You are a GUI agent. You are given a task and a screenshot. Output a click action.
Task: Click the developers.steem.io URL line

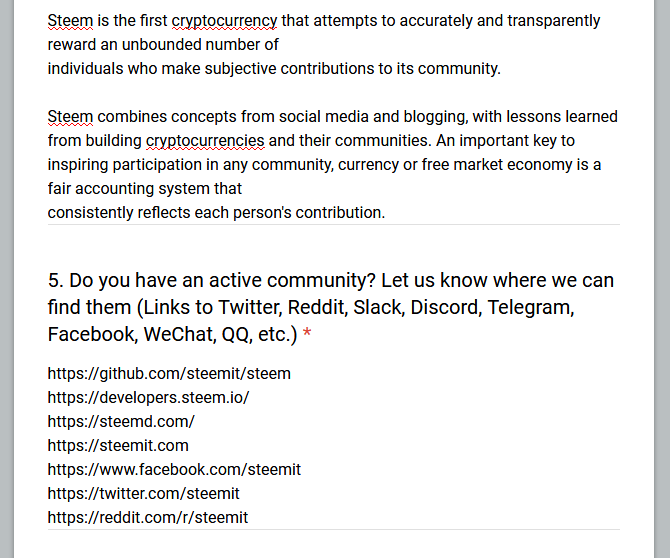coord(148,397)
